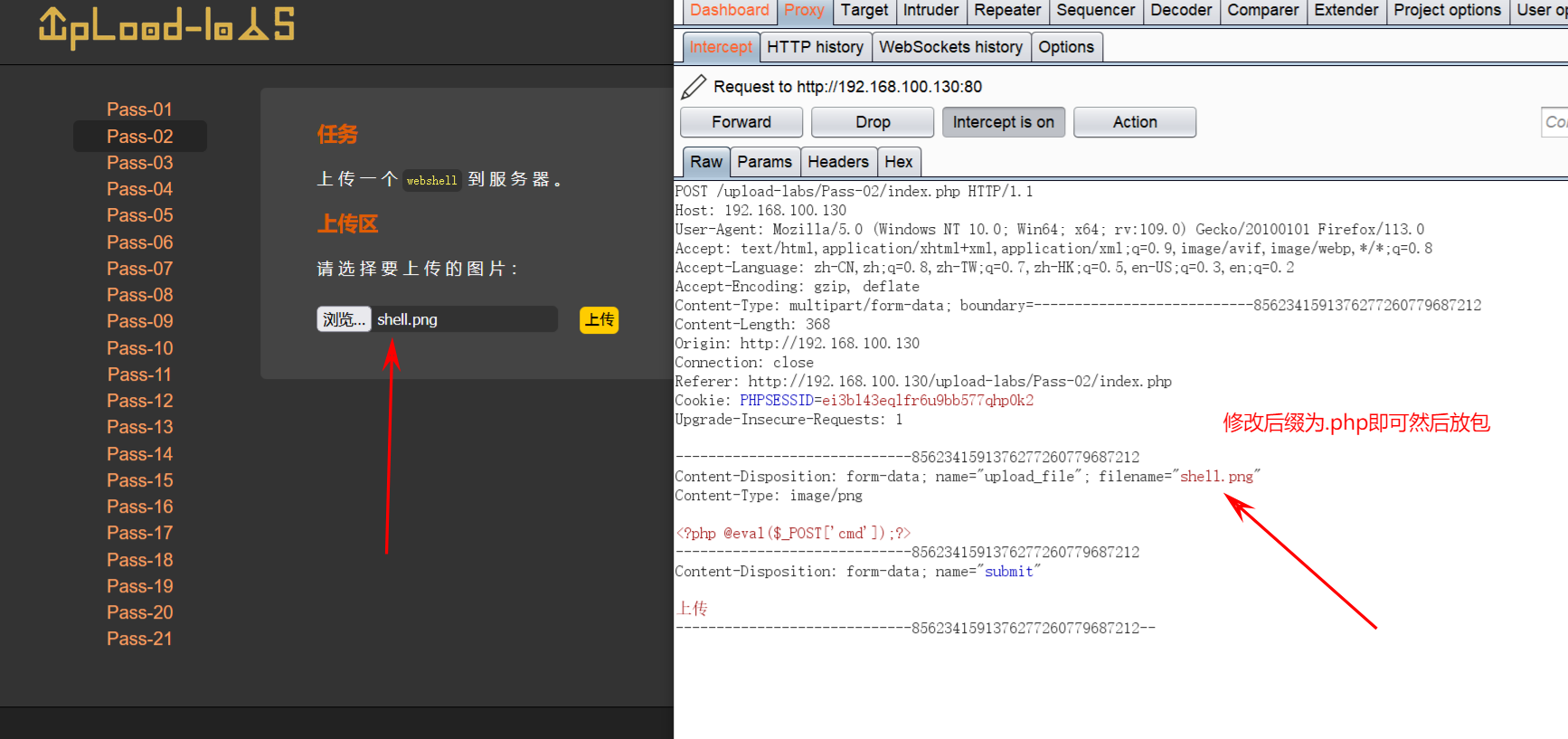Go to the Sequencer tab
The width and height of the screenshot is (1568, 739).
point(1095,11)
